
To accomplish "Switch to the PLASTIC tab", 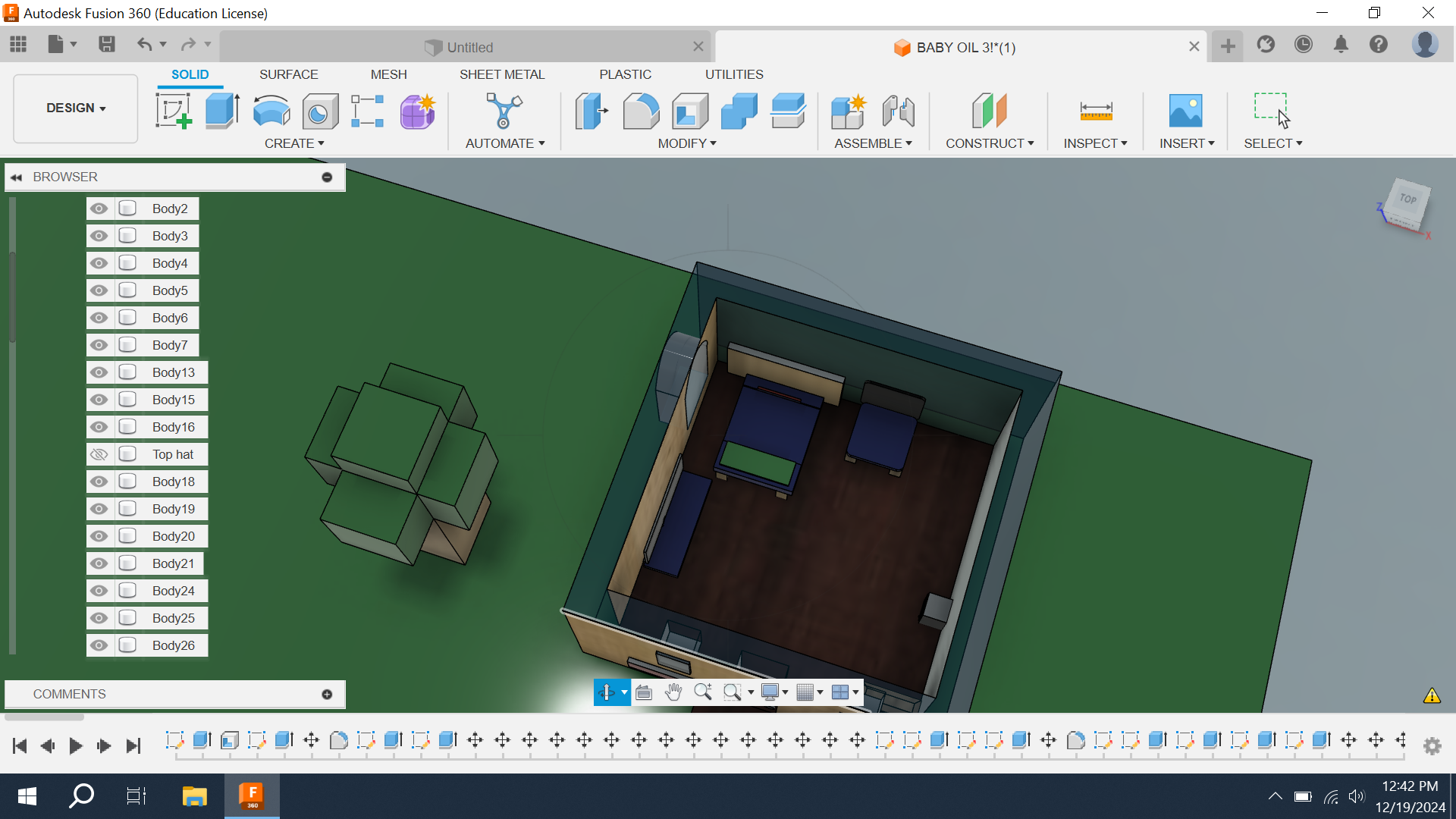I will point(626,74).
